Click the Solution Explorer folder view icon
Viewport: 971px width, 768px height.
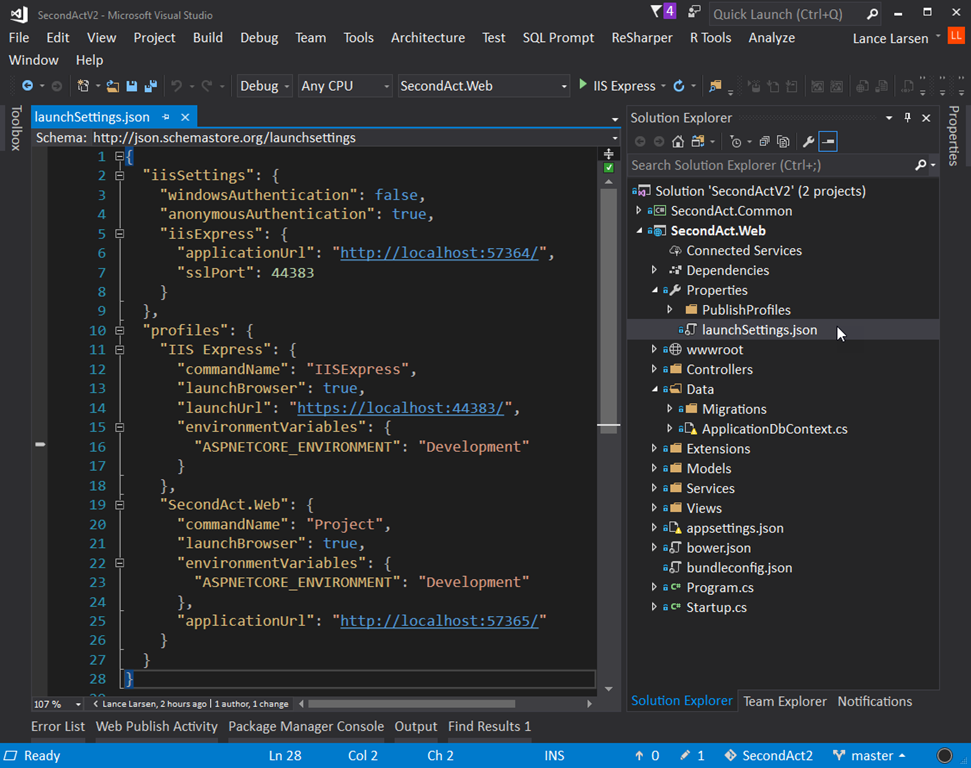[698, 142]
